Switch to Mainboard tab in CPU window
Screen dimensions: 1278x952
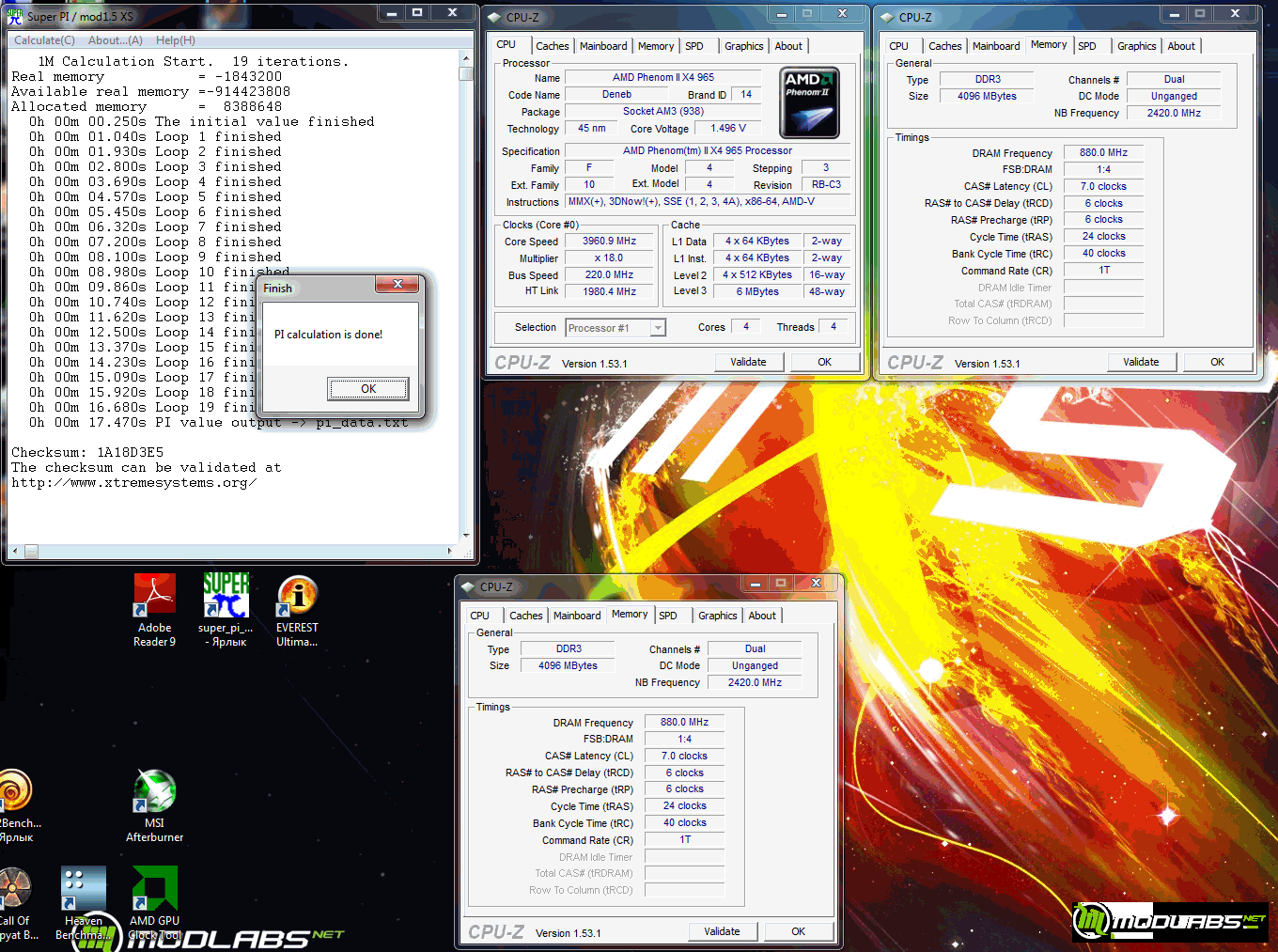click(x=603, y=46)
